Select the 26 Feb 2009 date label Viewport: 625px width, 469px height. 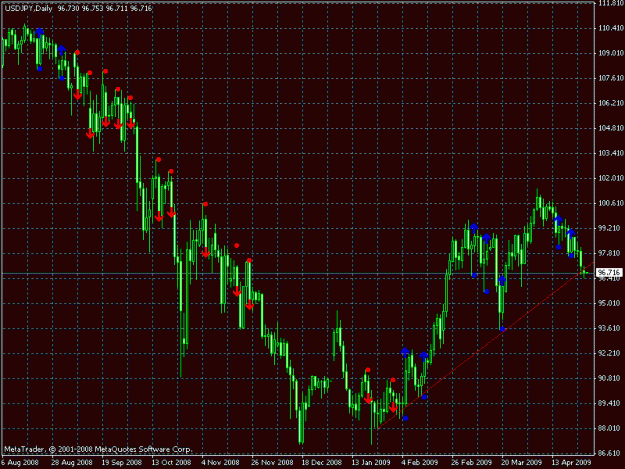coord(472,463)
